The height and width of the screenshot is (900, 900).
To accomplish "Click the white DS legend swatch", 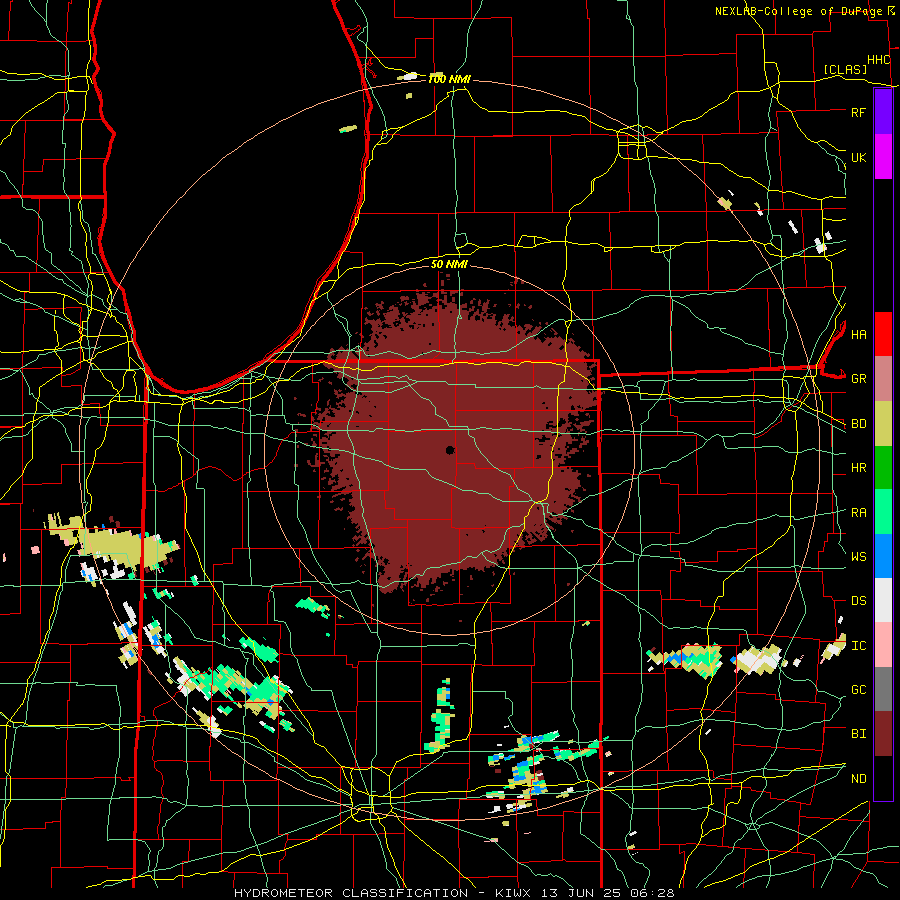I will pyautogui.click(x=883, y=600).
